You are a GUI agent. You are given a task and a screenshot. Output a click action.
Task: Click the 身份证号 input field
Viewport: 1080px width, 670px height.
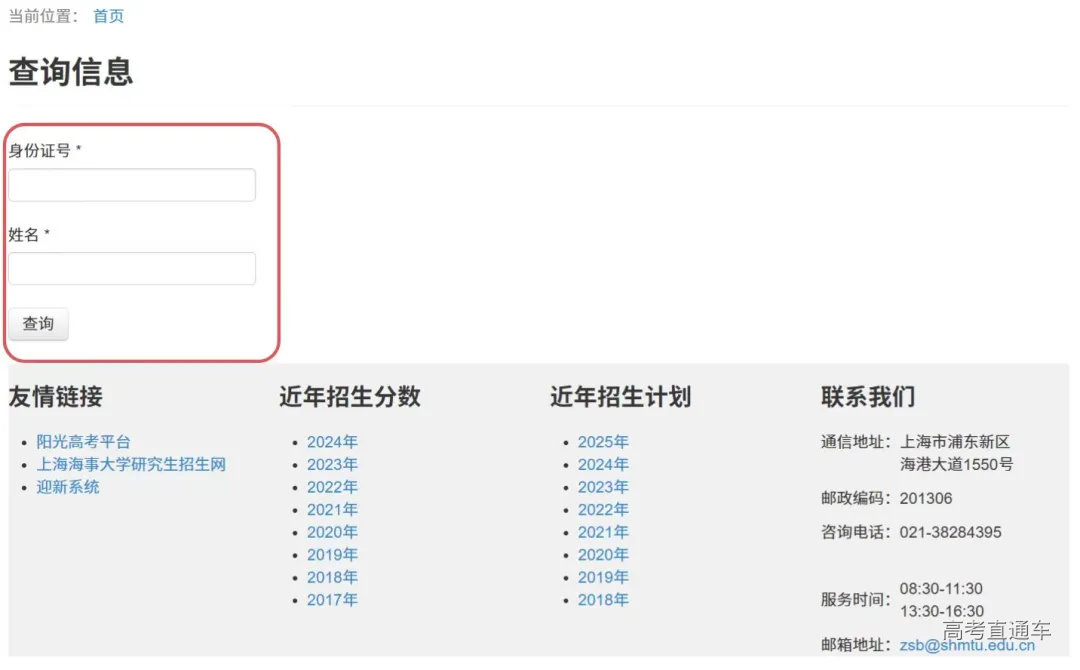pos(131,184)
